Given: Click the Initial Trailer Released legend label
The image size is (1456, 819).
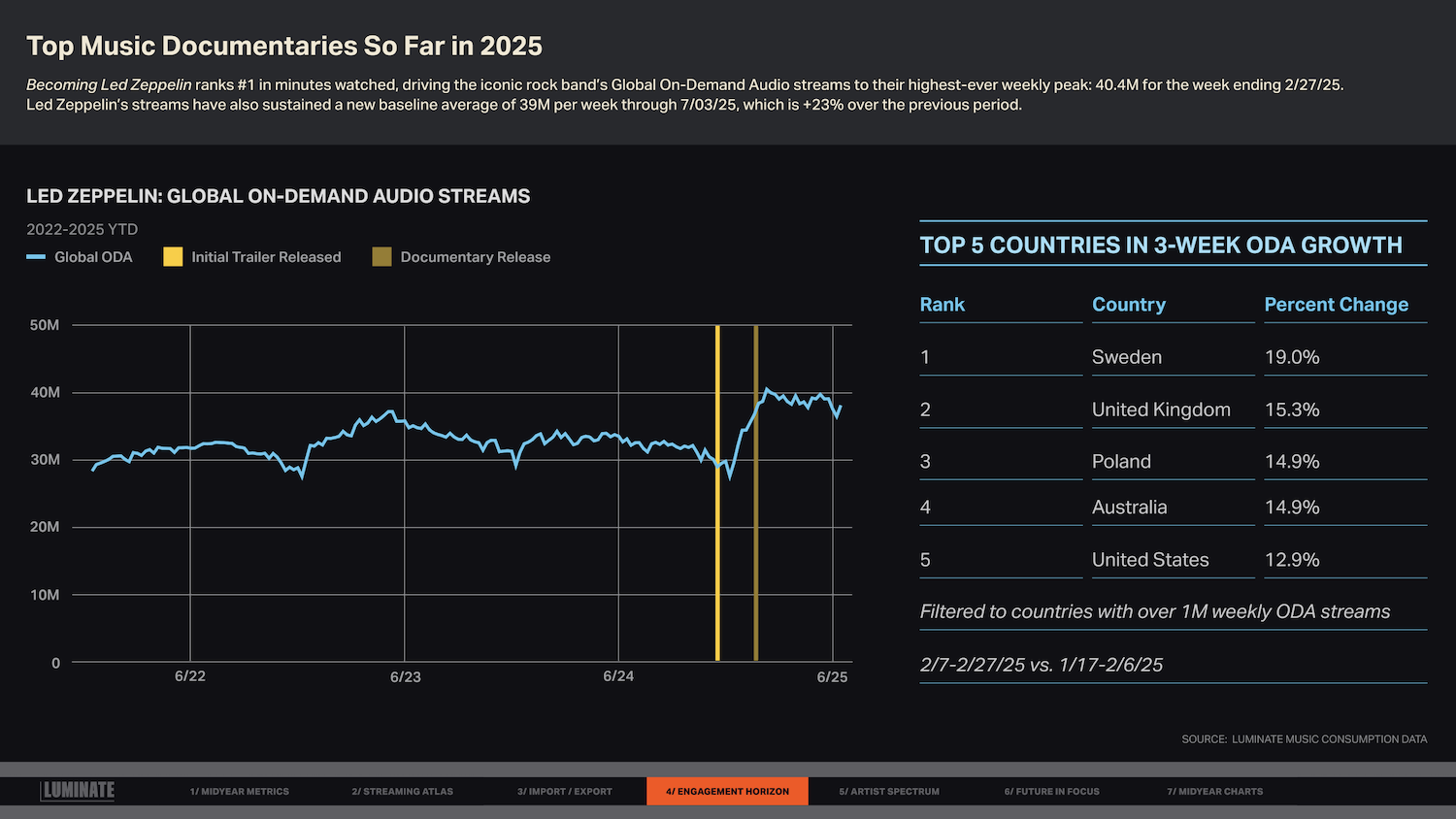Looking at the screenshot, I should point(266,257).
